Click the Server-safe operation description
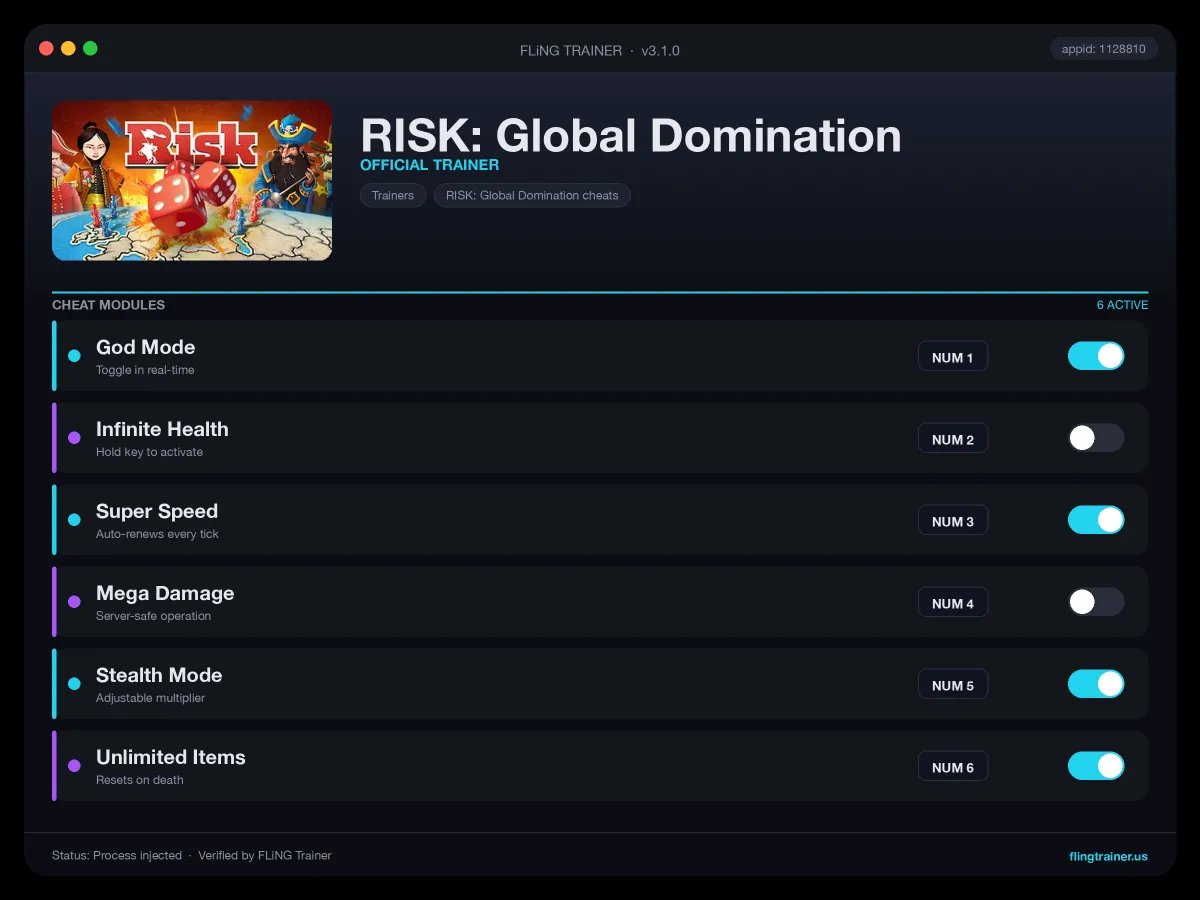 click(153, 616)
